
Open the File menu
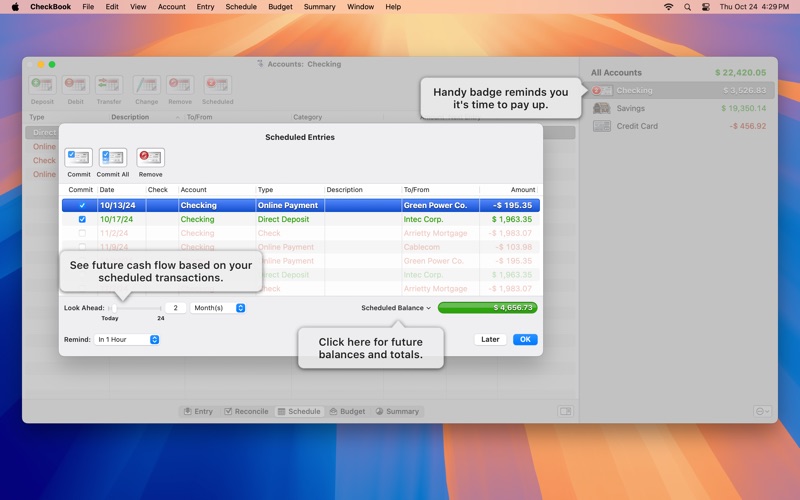point(88,7)
